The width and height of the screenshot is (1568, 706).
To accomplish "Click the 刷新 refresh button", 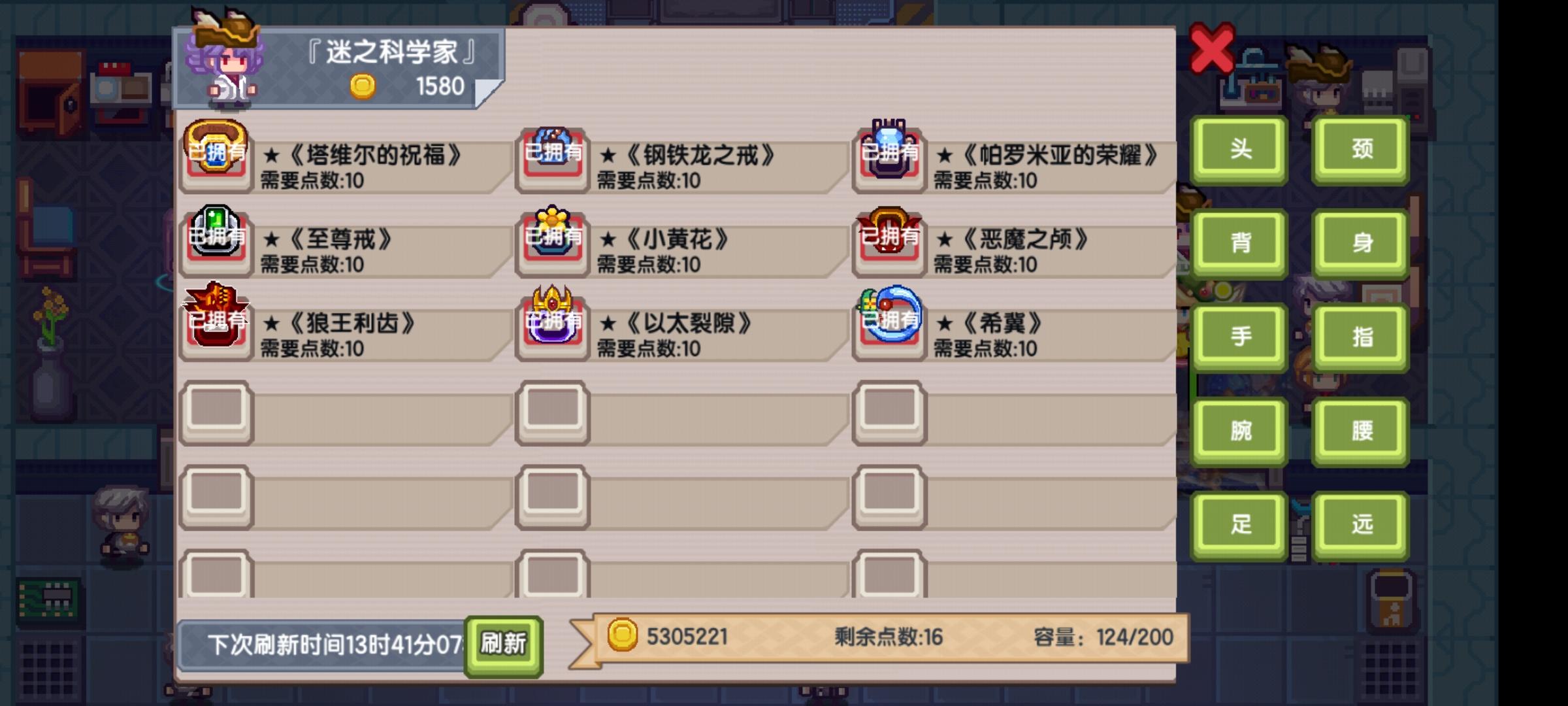I will [503, 645].
